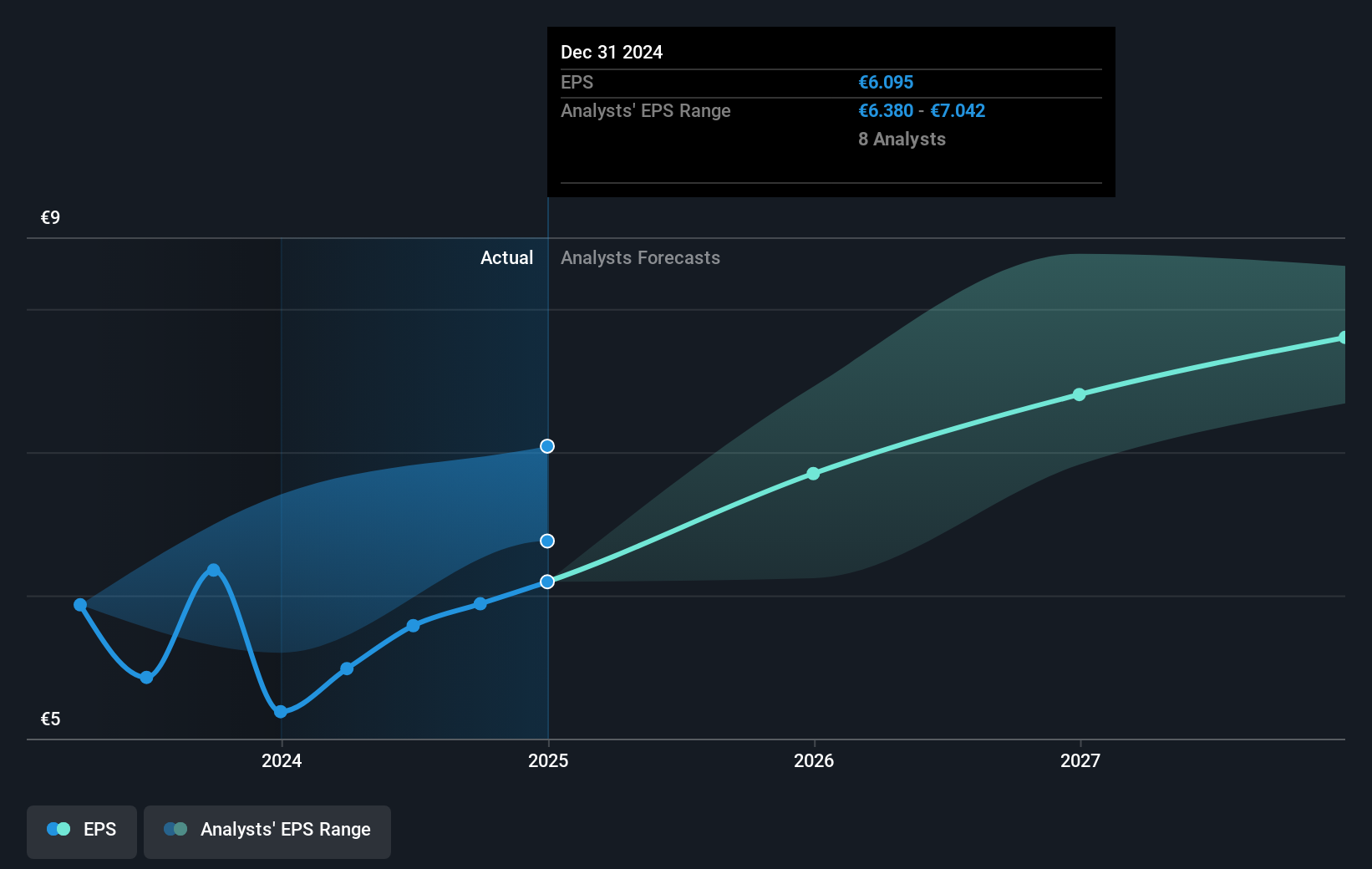Click the Q3 2024 EPS data point
Viewport: 1372px width, 869px height.
point(480,603)
